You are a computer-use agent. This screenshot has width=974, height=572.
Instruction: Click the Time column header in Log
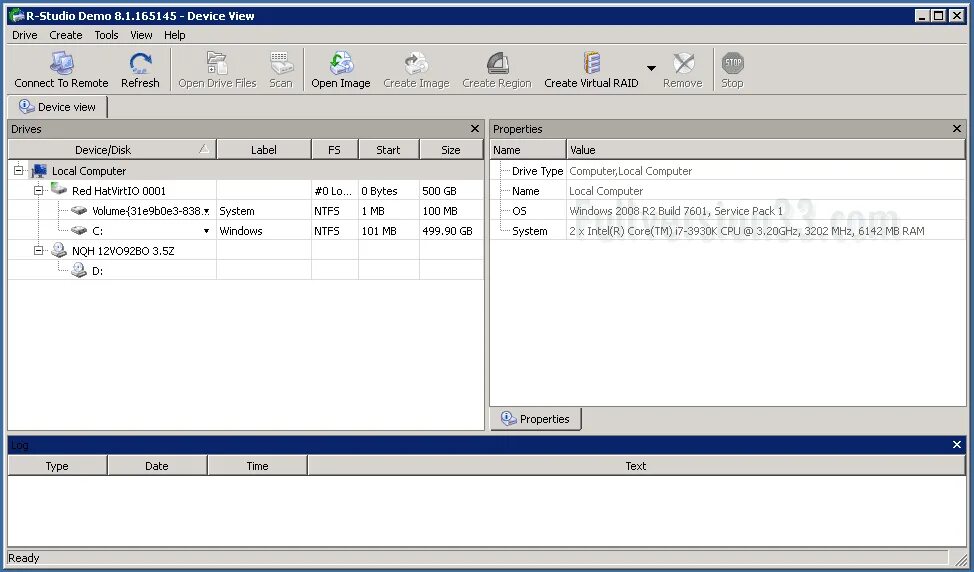click(257, 466)
